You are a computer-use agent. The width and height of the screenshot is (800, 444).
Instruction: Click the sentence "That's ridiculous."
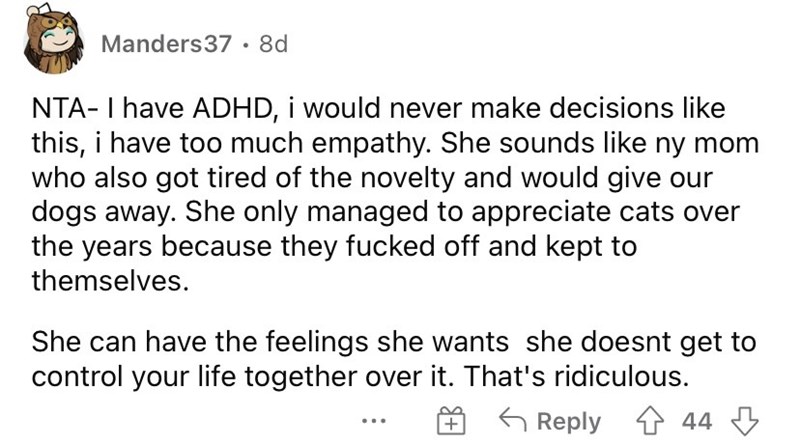click(575, 378)
